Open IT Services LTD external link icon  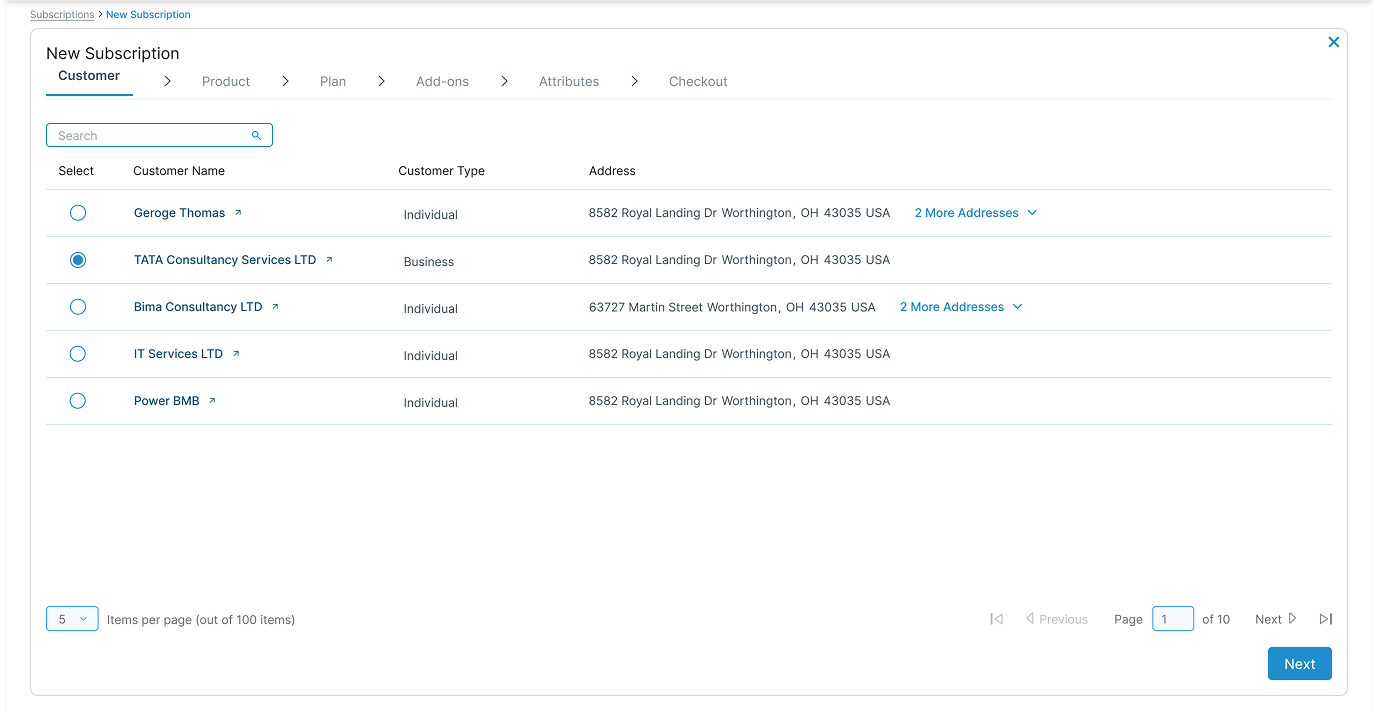coord(236,354)
